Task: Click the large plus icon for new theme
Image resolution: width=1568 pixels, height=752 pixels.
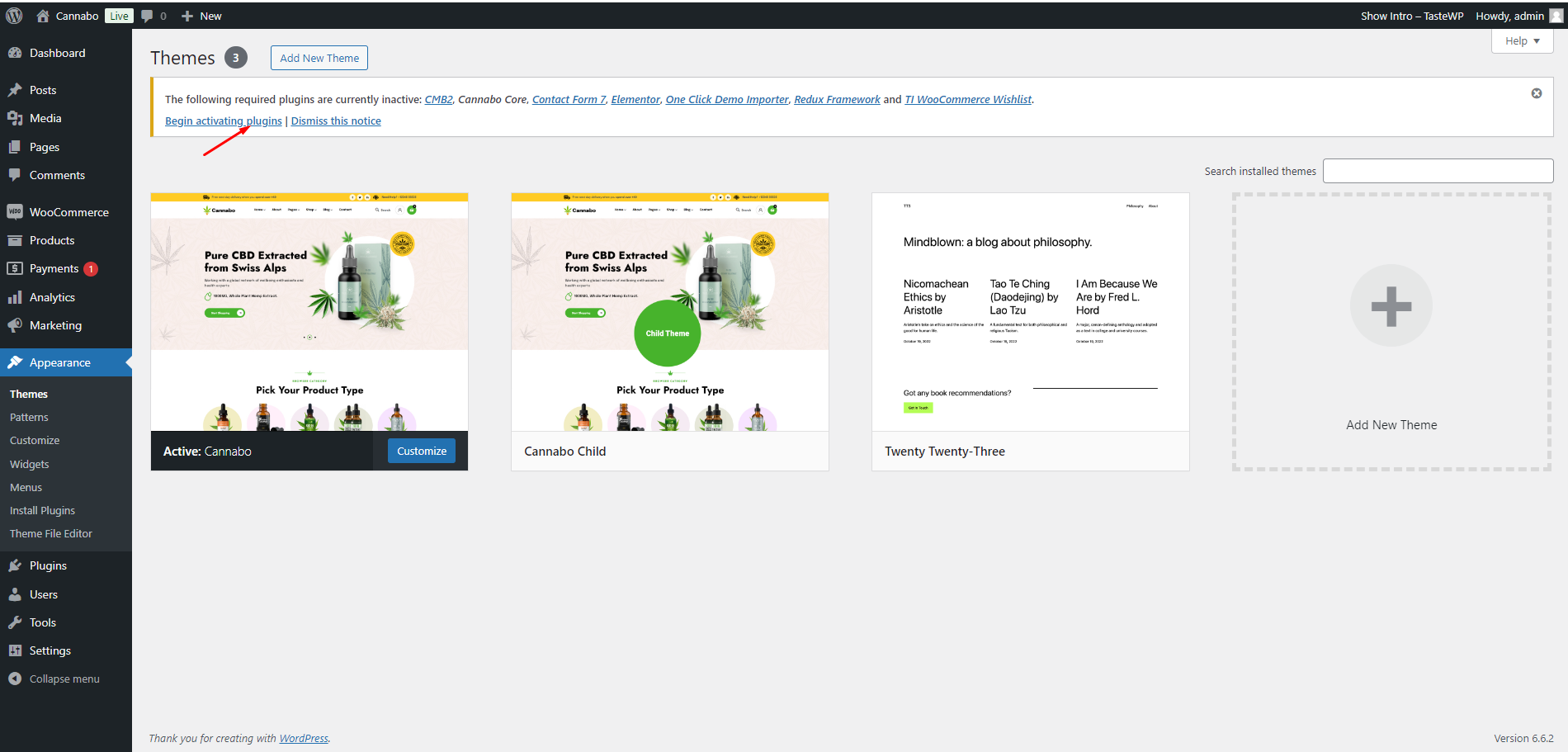Action: [1391, 305]
